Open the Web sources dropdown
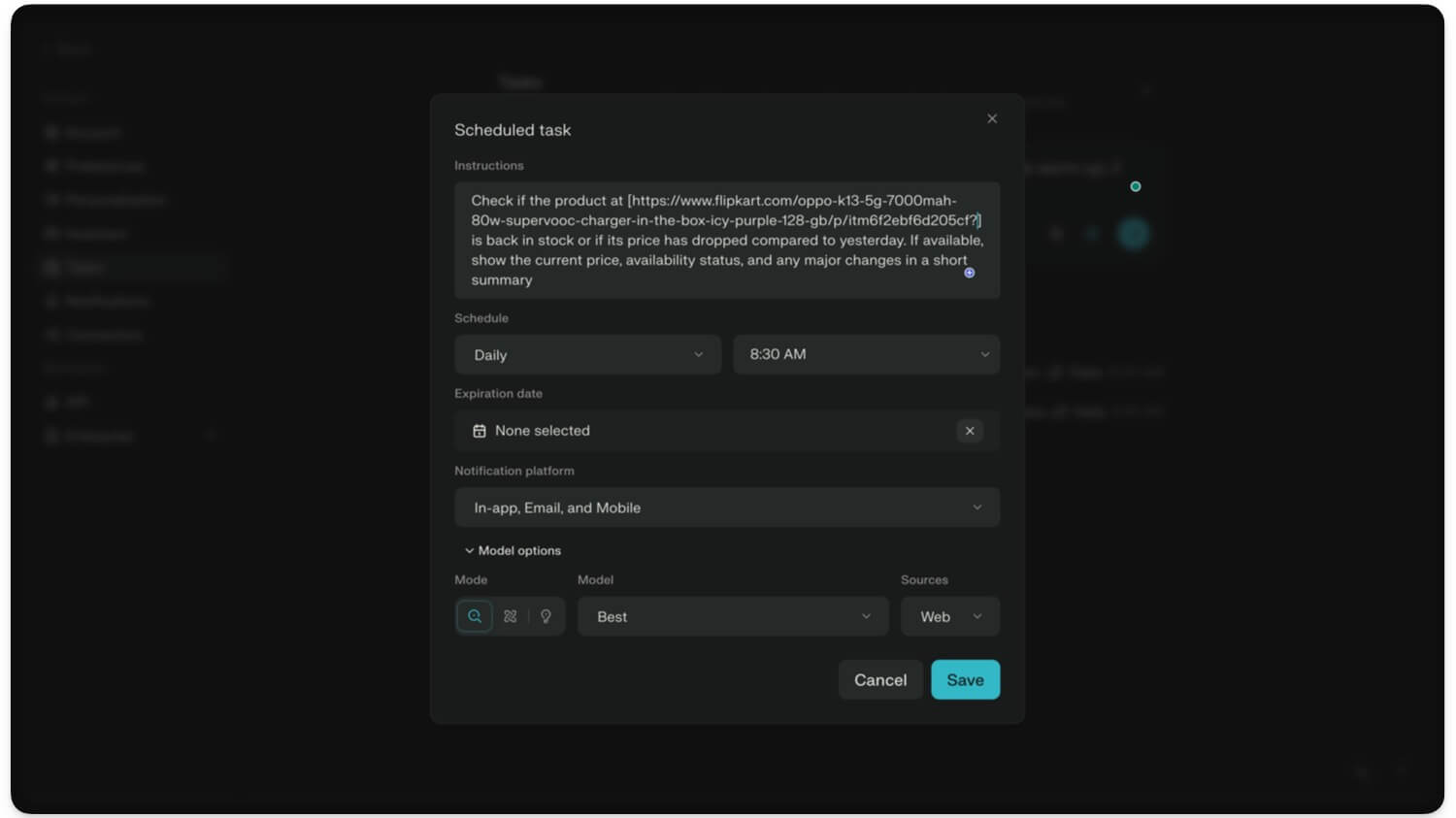Image resolution: width=1456 pixels, height=818 pixels. [949, 617]
